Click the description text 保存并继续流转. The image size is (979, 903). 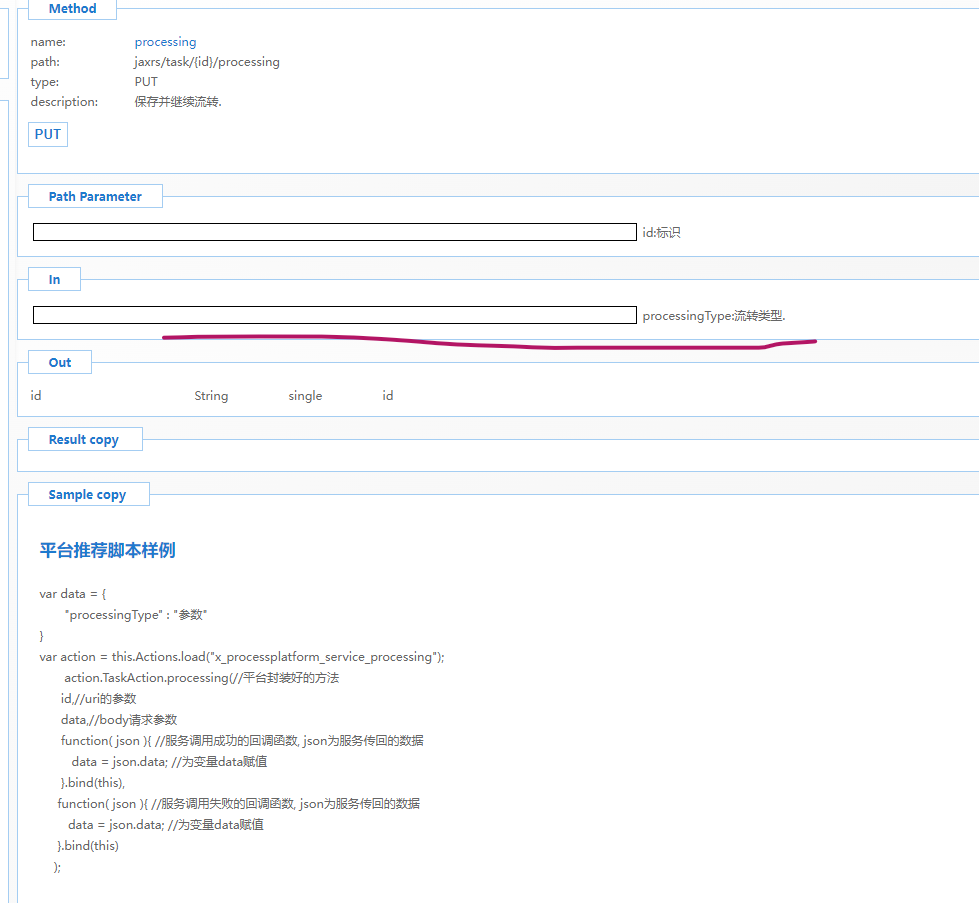tap(178, 102)
